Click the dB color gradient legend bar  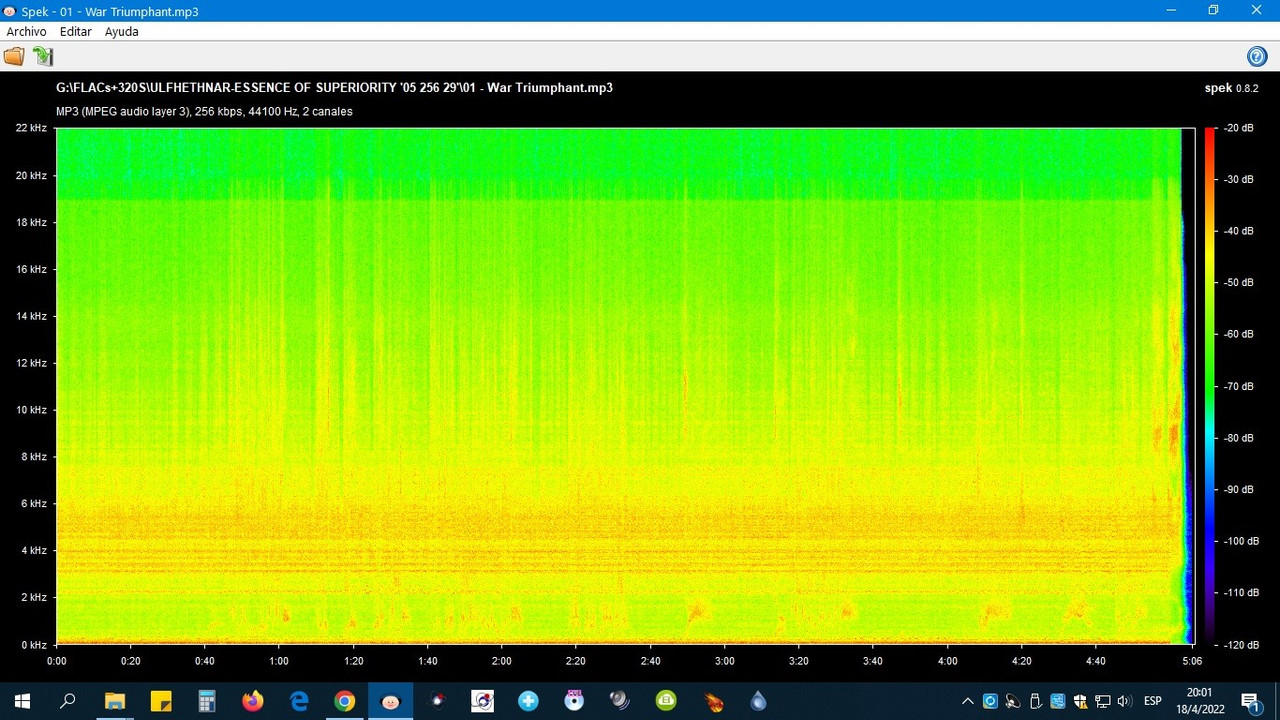(1210, 385)
